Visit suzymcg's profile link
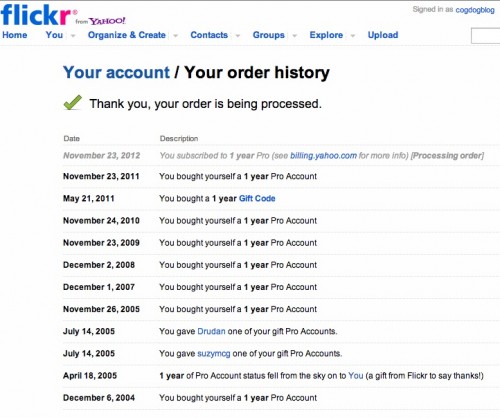This screenshot has height=418, width=500. [x=214, y=354]
